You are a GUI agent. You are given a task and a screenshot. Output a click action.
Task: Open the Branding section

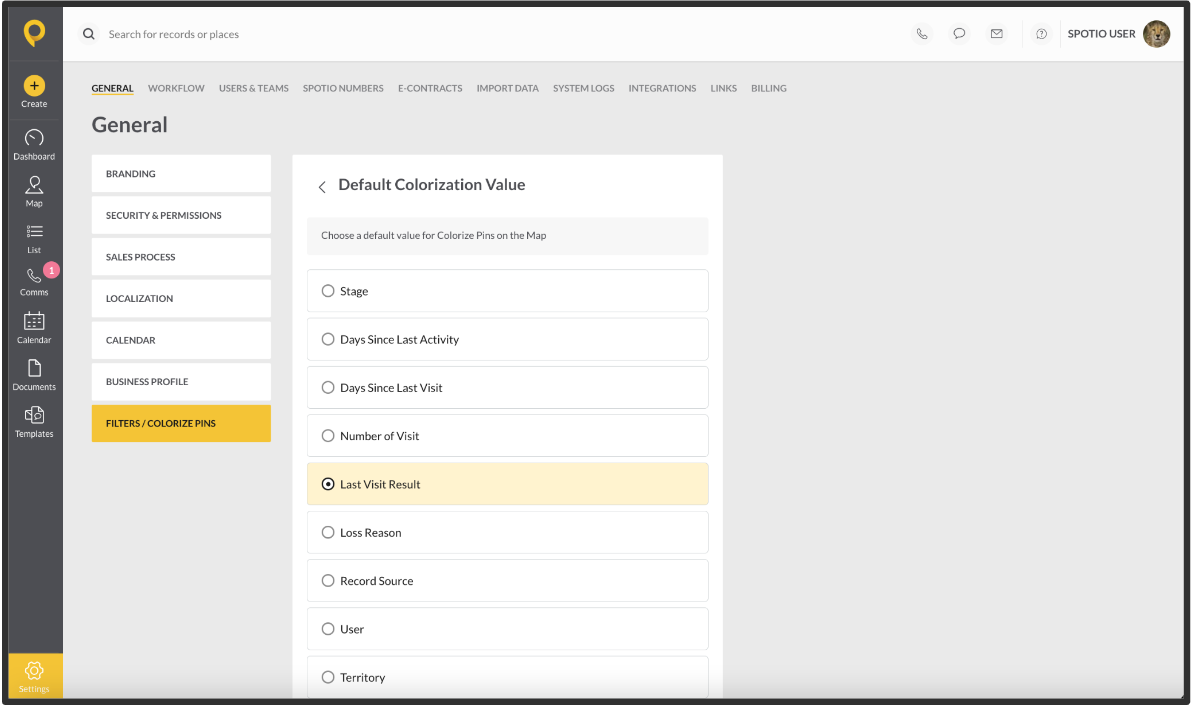(x=182, y=174)
